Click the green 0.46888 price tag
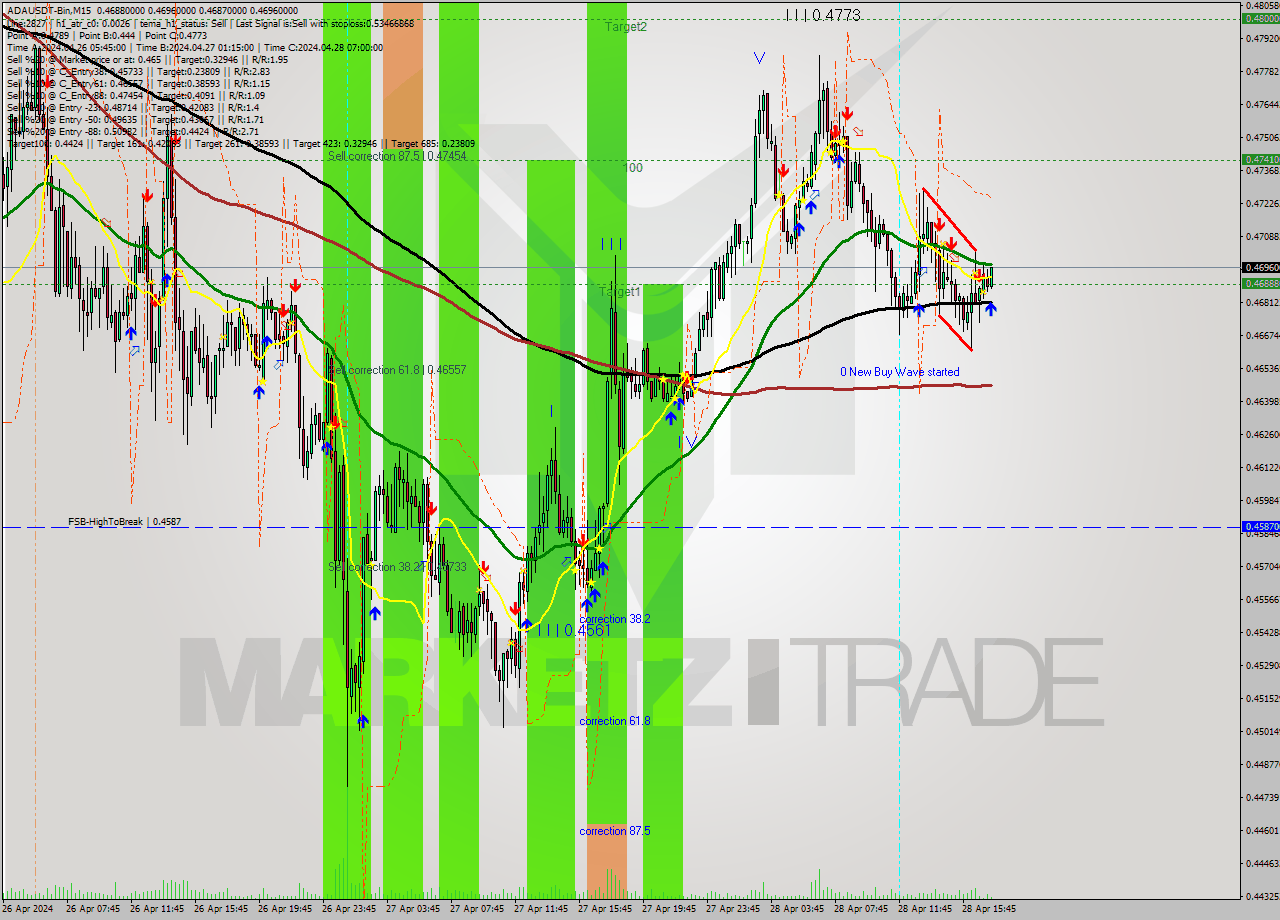 click(1259, 283)
